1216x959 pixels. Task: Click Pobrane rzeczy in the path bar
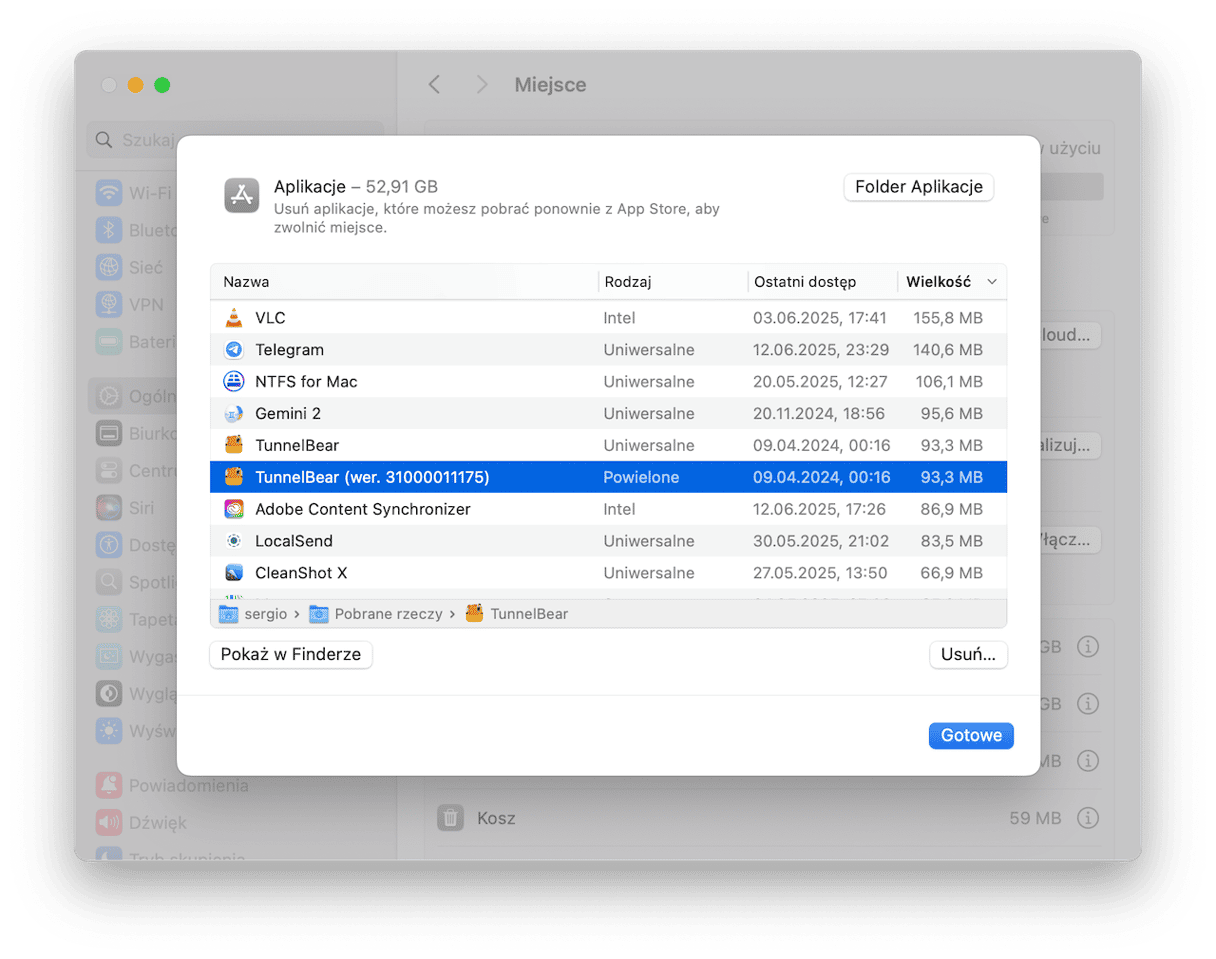pyautogui.click(x=388, y=614)
